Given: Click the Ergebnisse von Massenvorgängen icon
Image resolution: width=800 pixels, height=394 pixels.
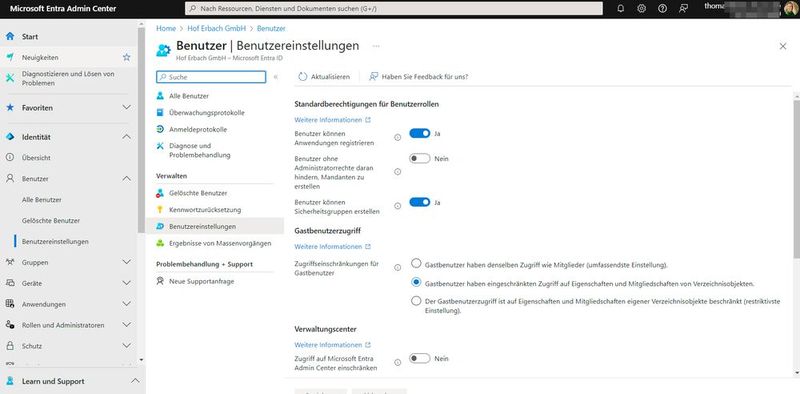Looking at the screenshot, I should tap(160, 243).
